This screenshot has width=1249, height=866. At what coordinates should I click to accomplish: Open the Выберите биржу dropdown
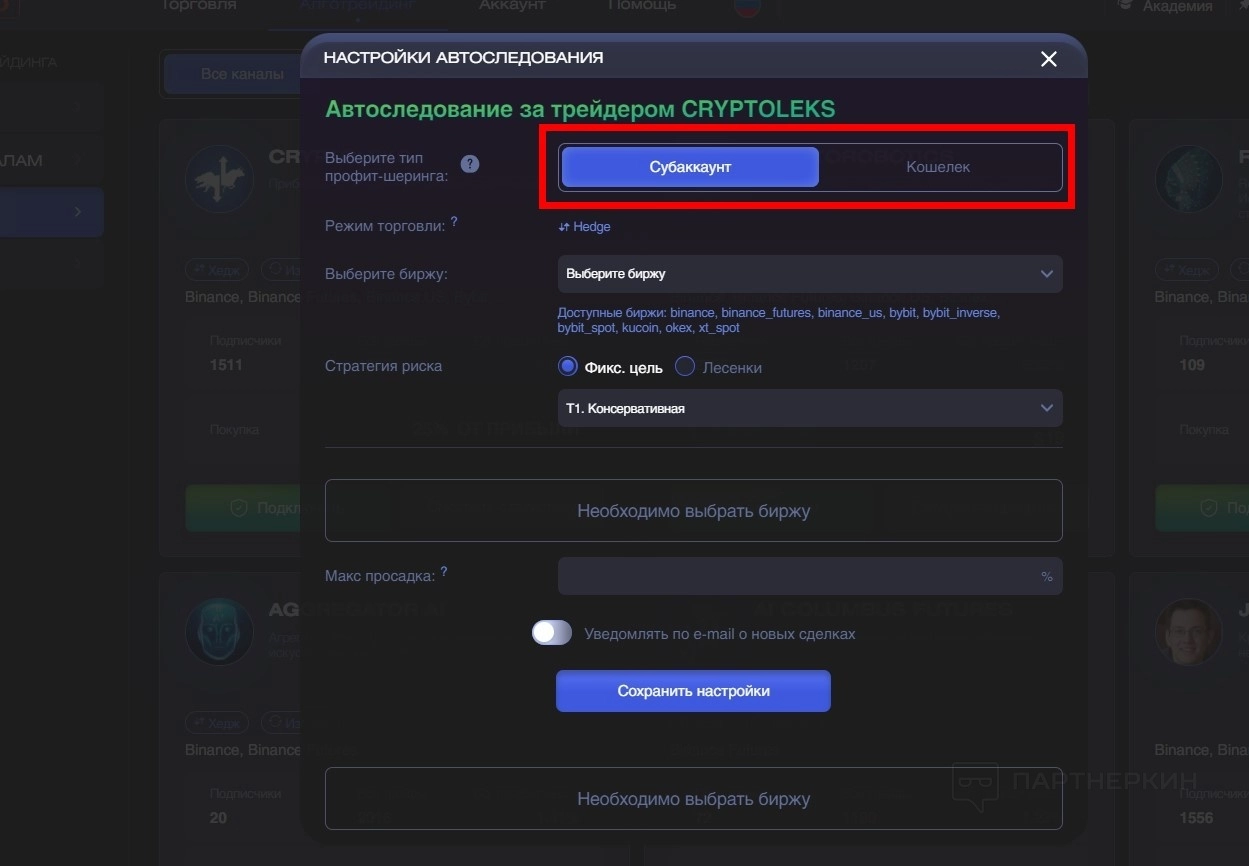pyautogui.click(x=810, y=274)
